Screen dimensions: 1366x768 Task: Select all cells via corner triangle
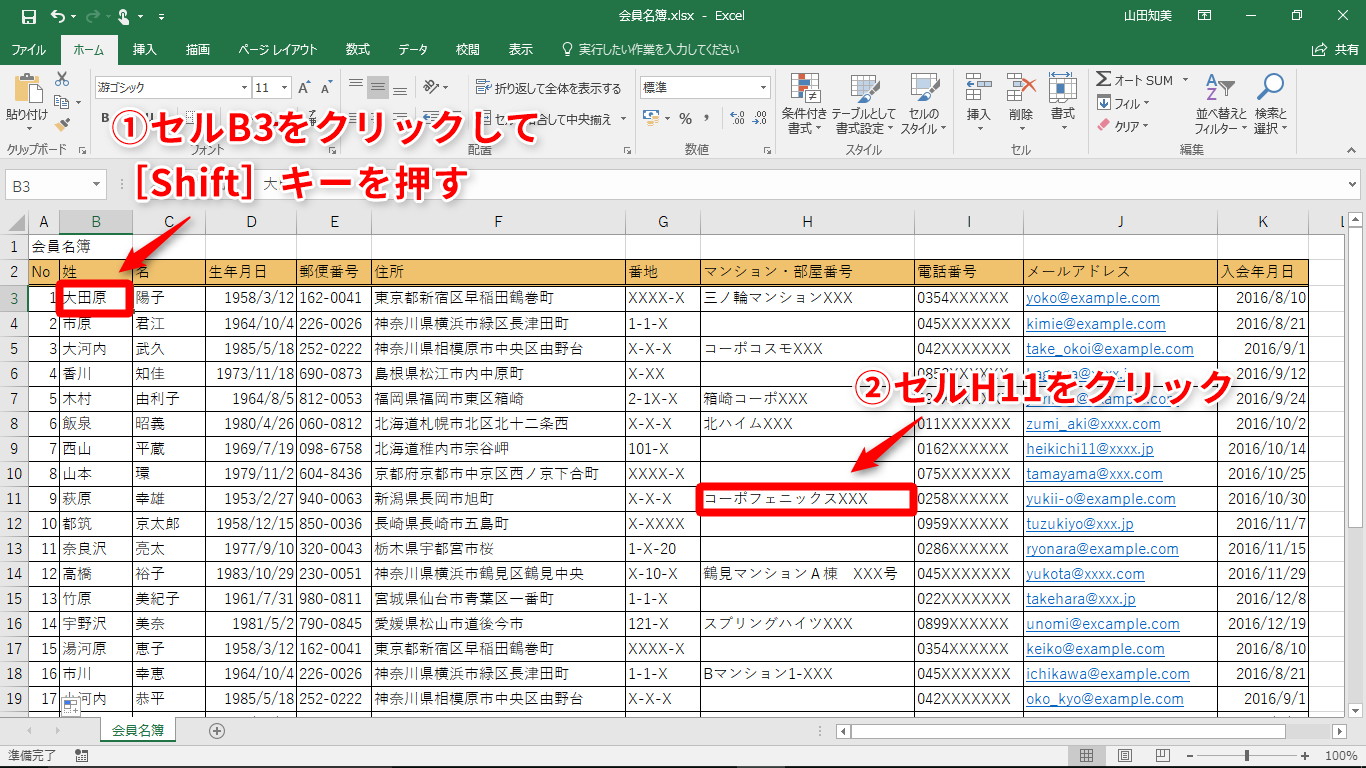pos(17,222)
